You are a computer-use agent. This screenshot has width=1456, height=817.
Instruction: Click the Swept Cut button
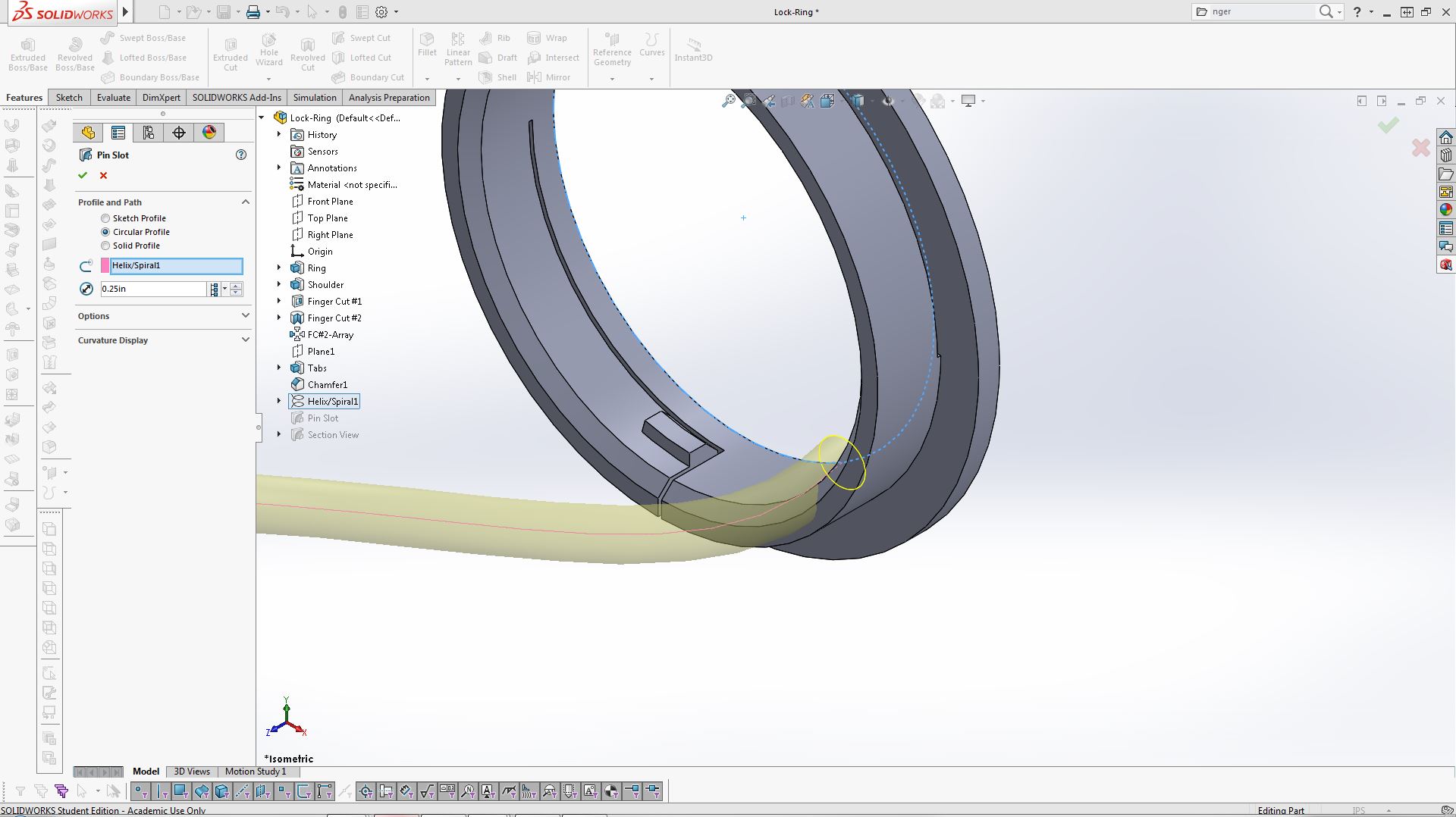click(x=362, y=38)
